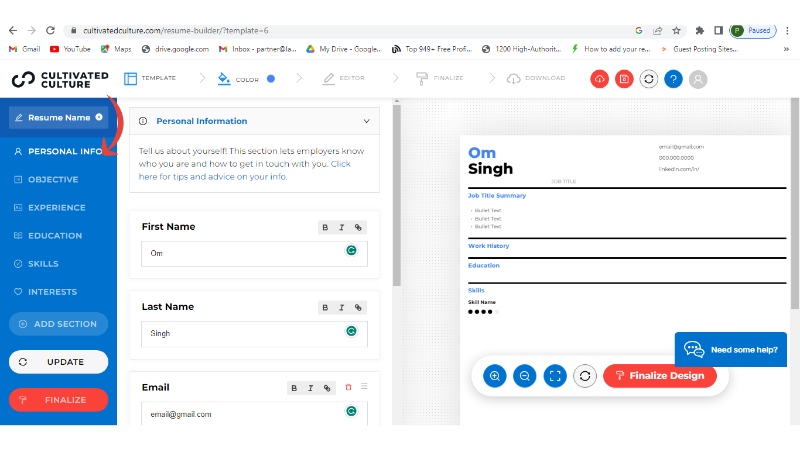
Task: Click the zoom out magnifier icon
Action: tap(524, 376)
